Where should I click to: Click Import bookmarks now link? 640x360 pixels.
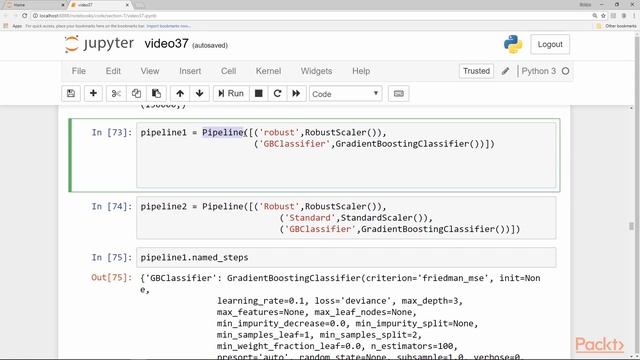click(168, 26)
